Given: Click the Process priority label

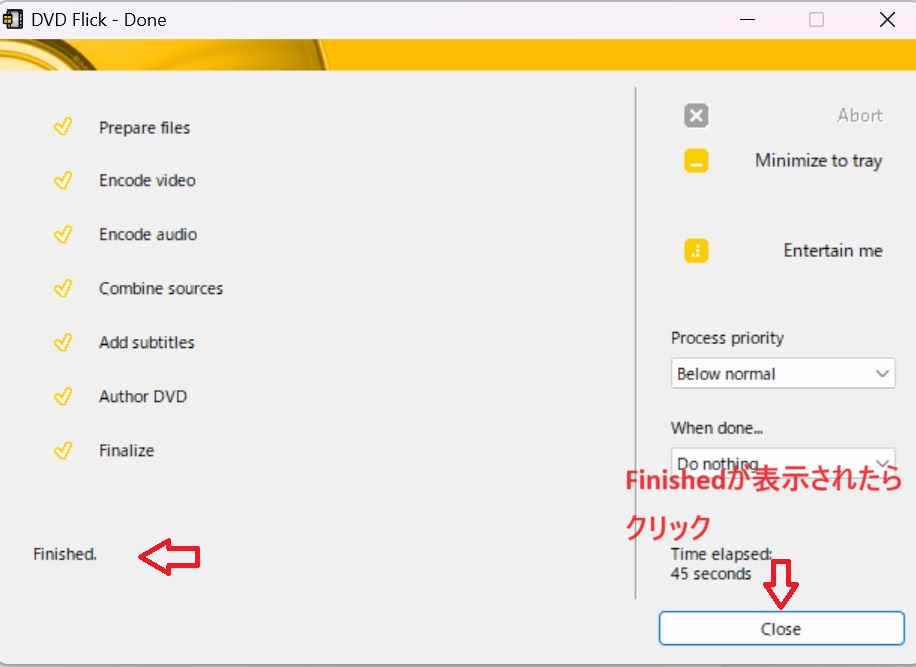Looking at the screenshot, I should click(727, 338).
